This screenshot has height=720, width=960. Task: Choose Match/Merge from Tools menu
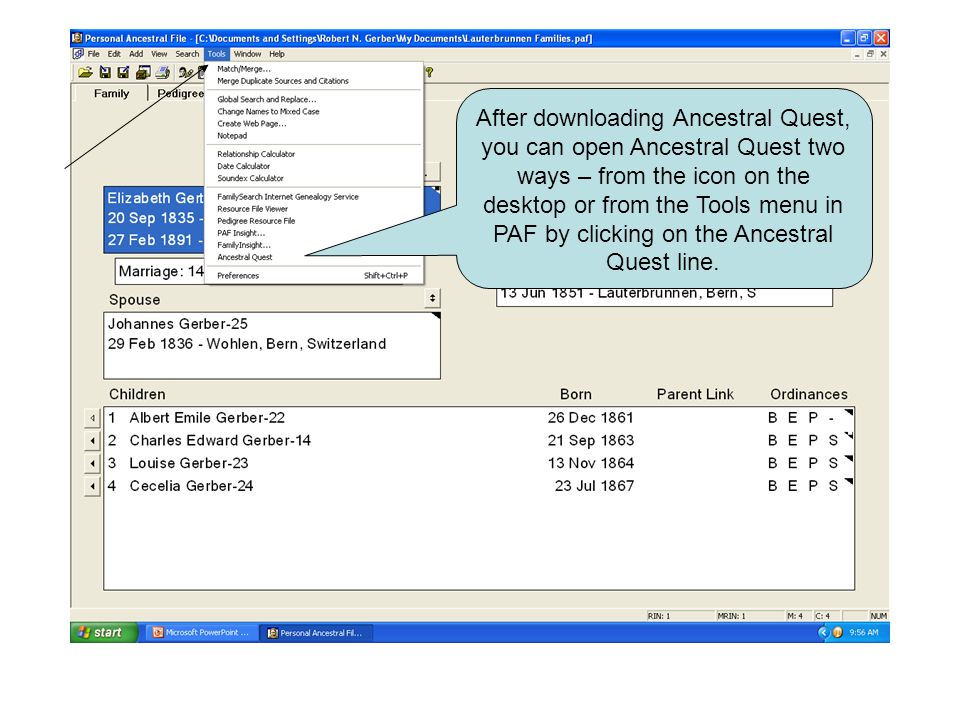click(313, 69)
